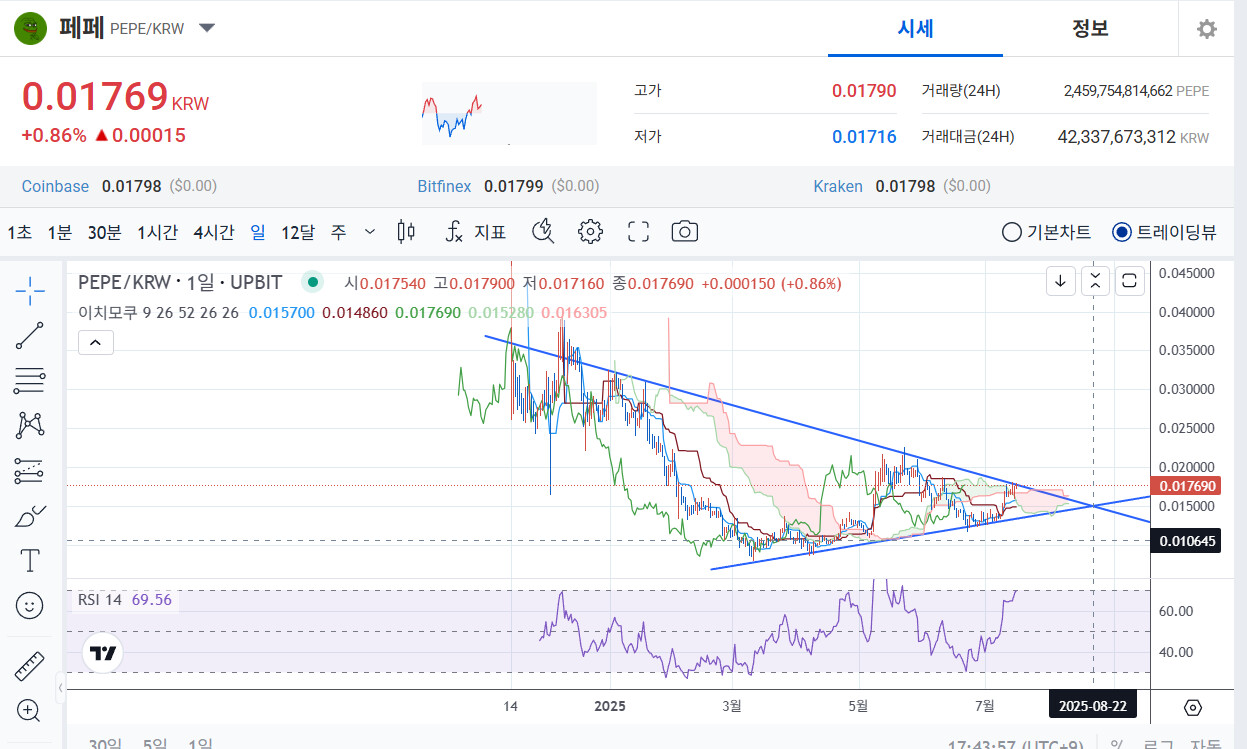Click the 0.017690 current price label
This screenshot has width=1247, height=749.
click(1187, 486)
